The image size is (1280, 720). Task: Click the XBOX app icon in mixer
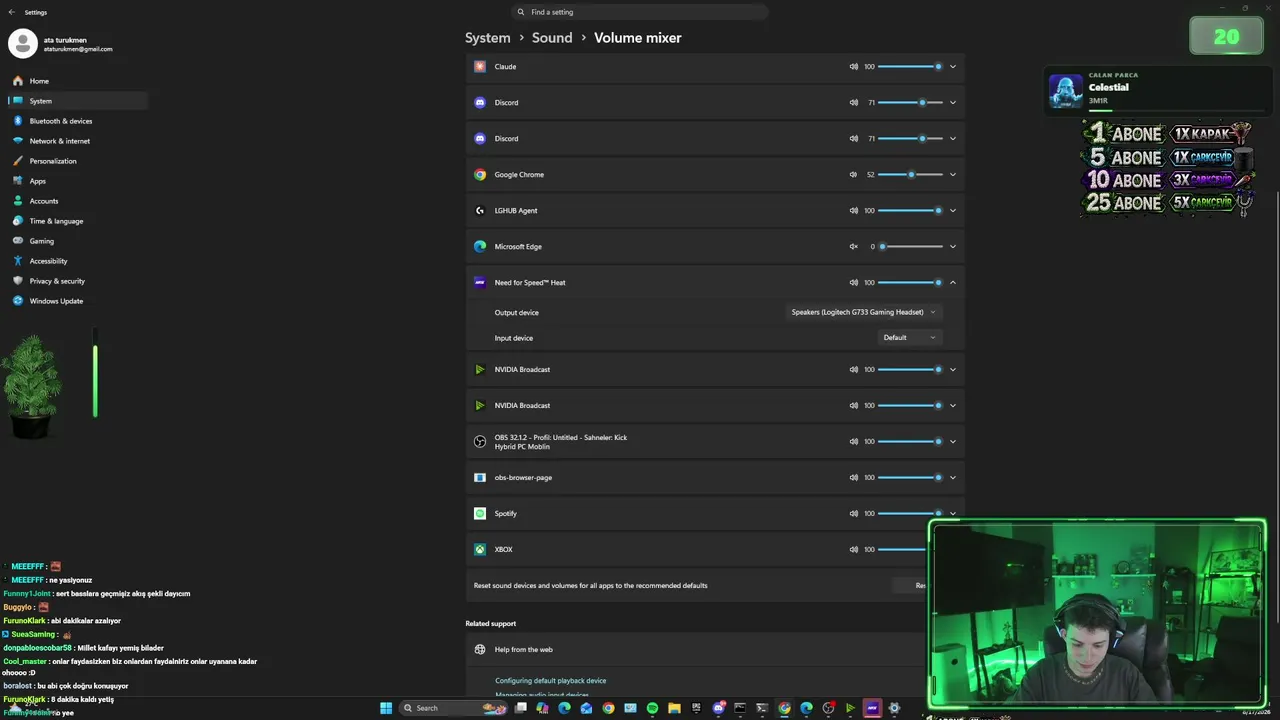pos(480,550)
